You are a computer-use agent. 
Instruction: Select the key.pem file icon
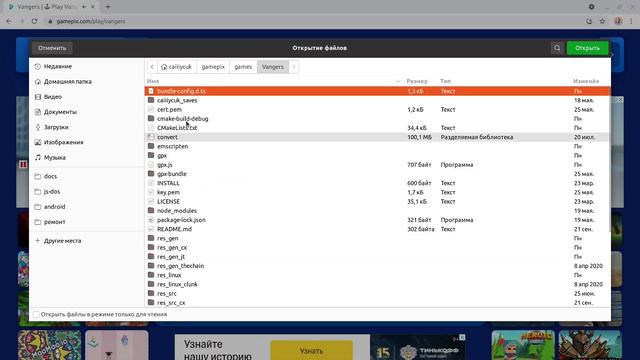[x=151, y=192]
